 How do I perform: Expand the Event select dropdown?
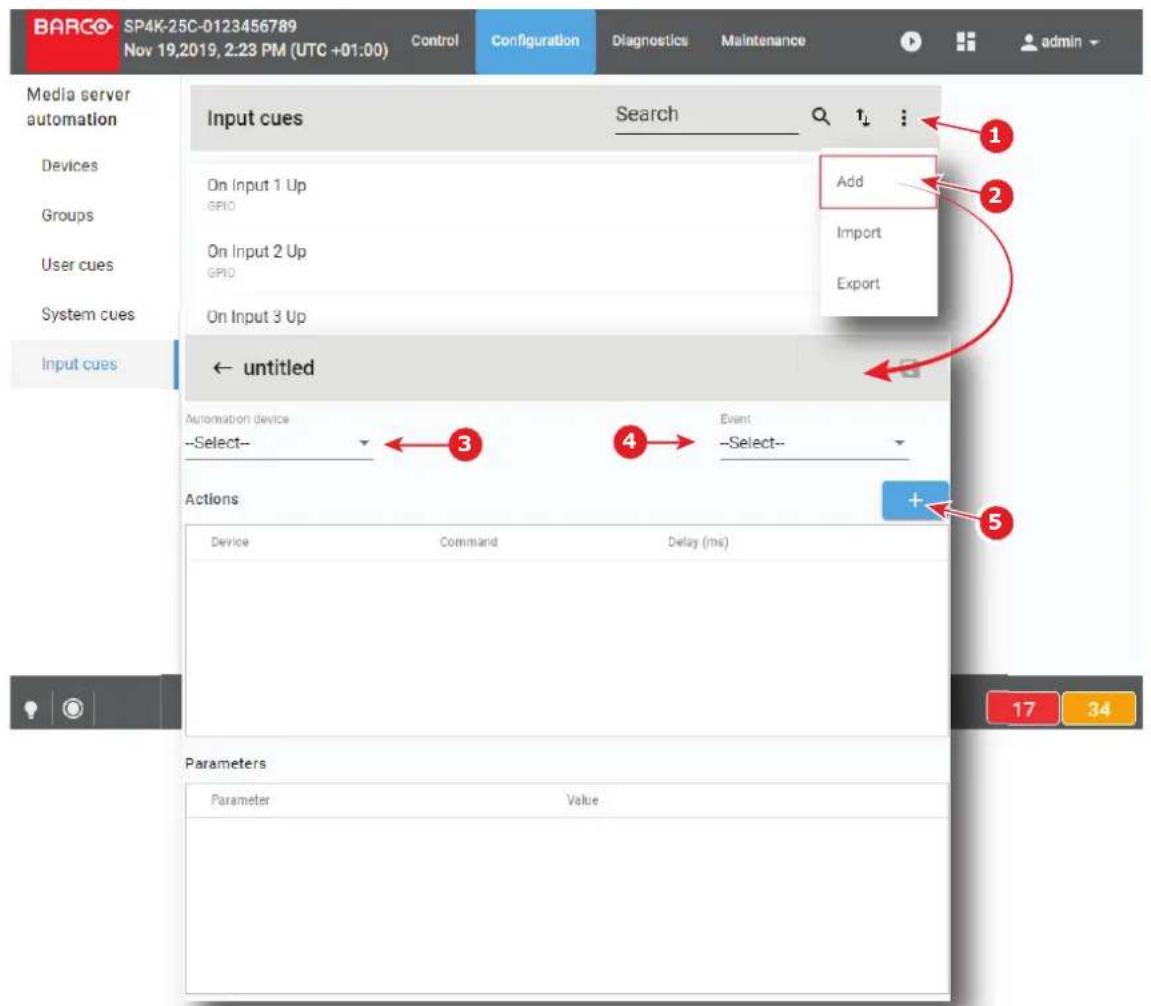tap(813, 443)
